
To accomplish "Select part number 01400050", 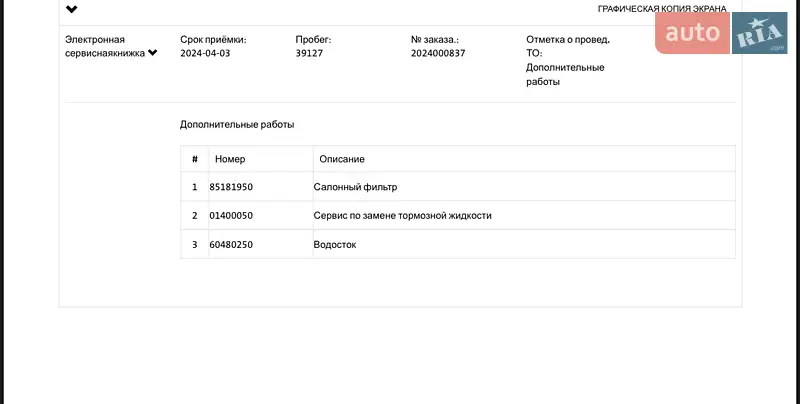I will [231, 215].
